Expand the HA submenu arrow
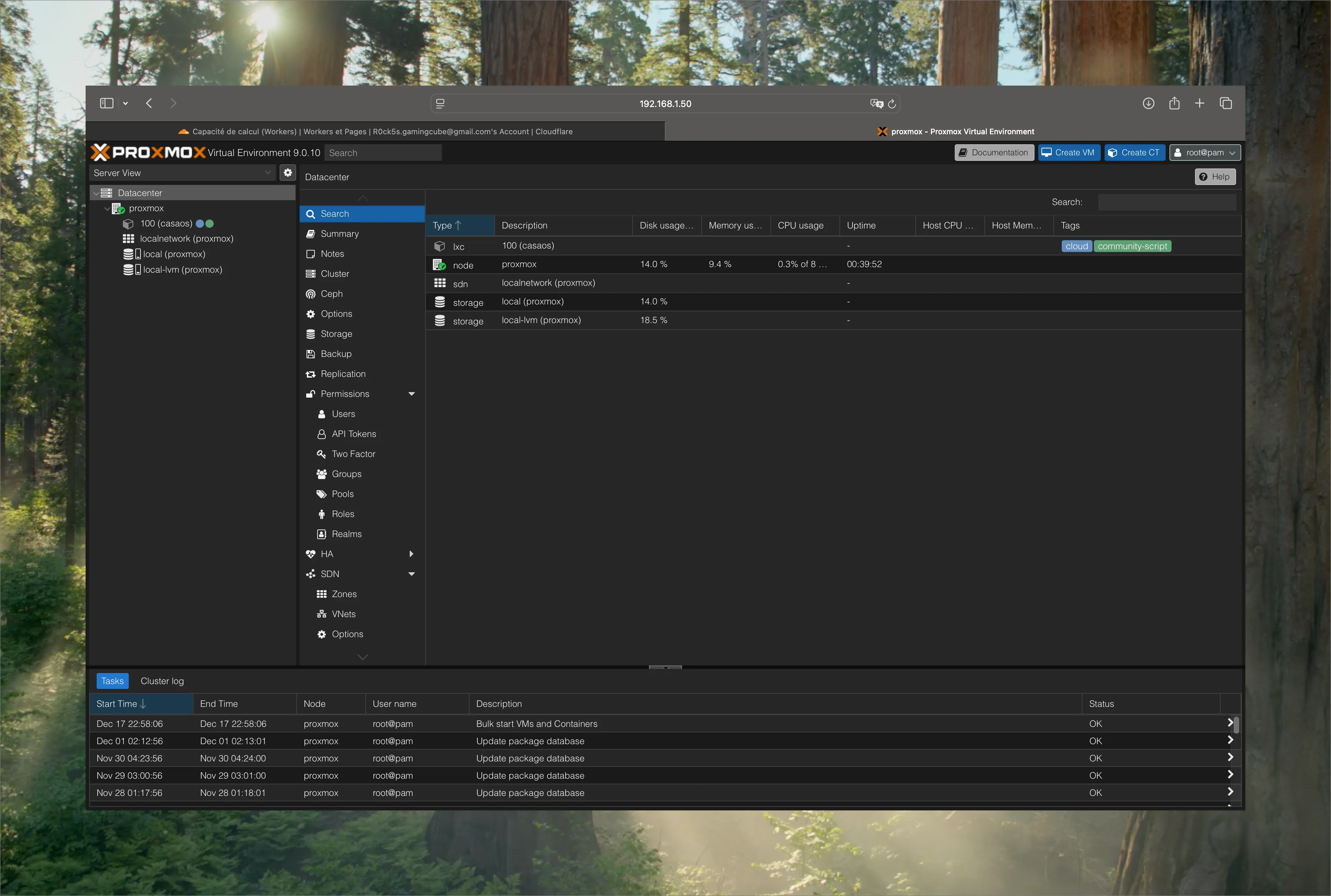Image resolution: width=1331 pixels, height=896 pixels. 411,554
